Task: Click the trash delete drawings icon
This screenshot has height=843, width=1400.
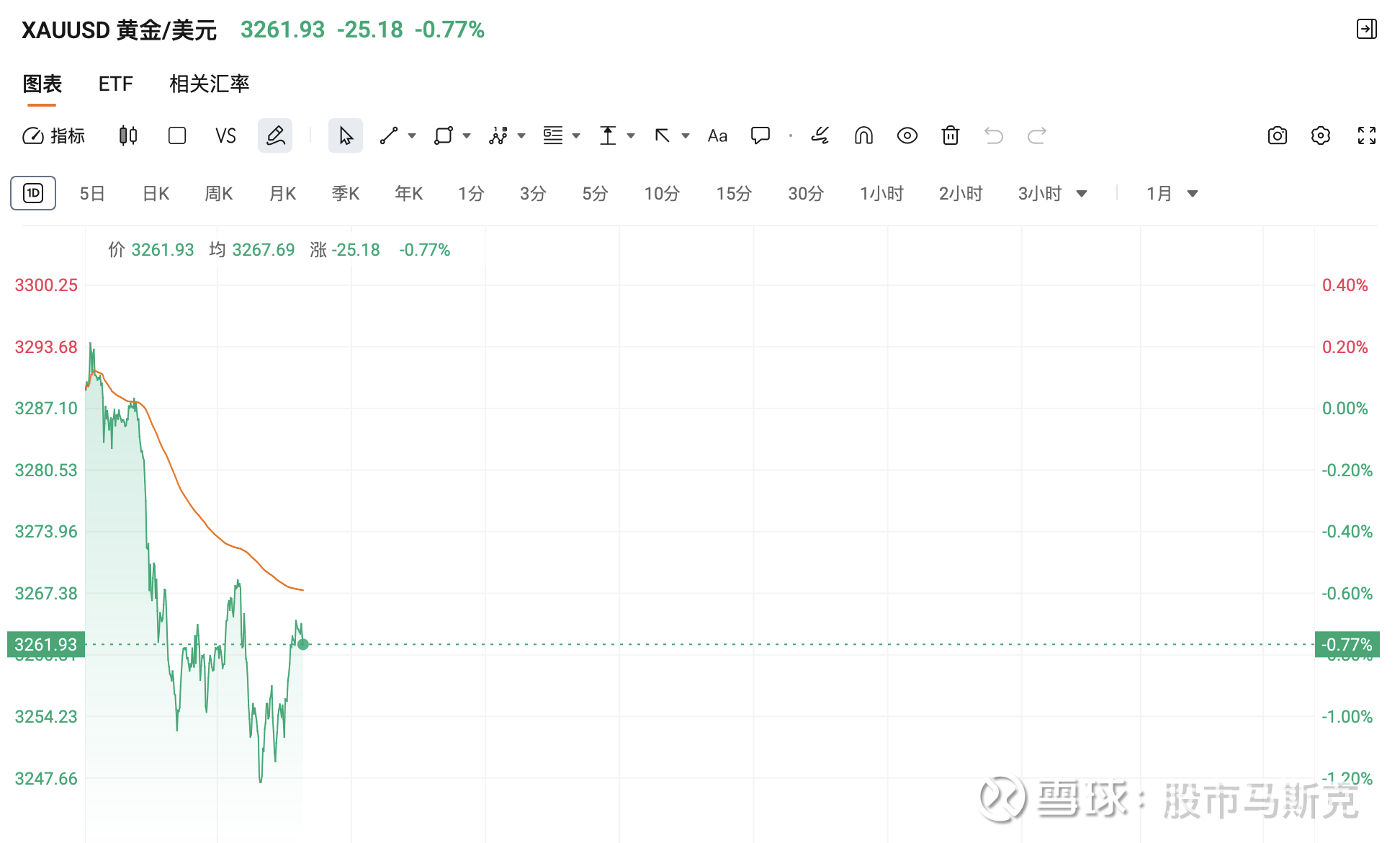Action: (951, 135)
